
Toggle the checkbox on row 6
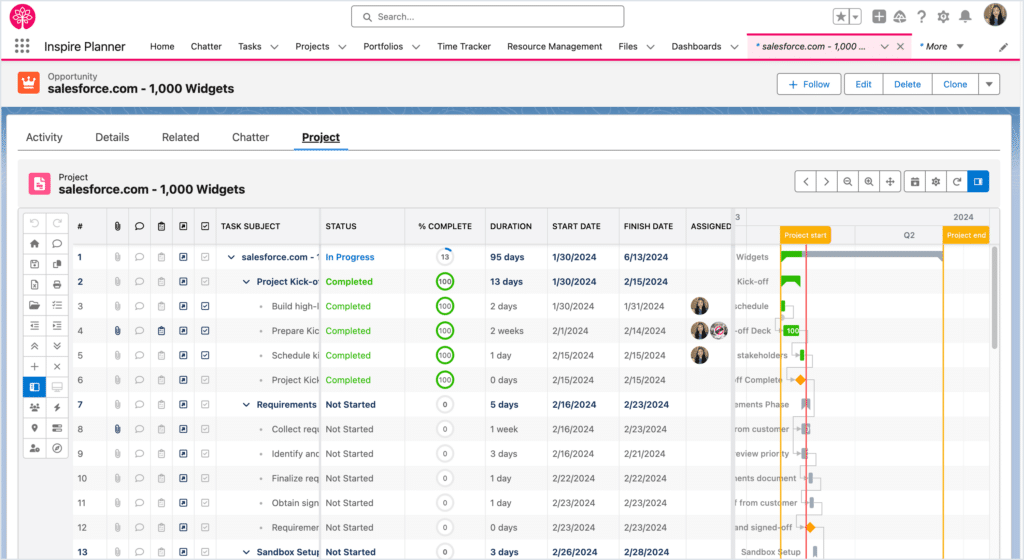pos(205,380)
